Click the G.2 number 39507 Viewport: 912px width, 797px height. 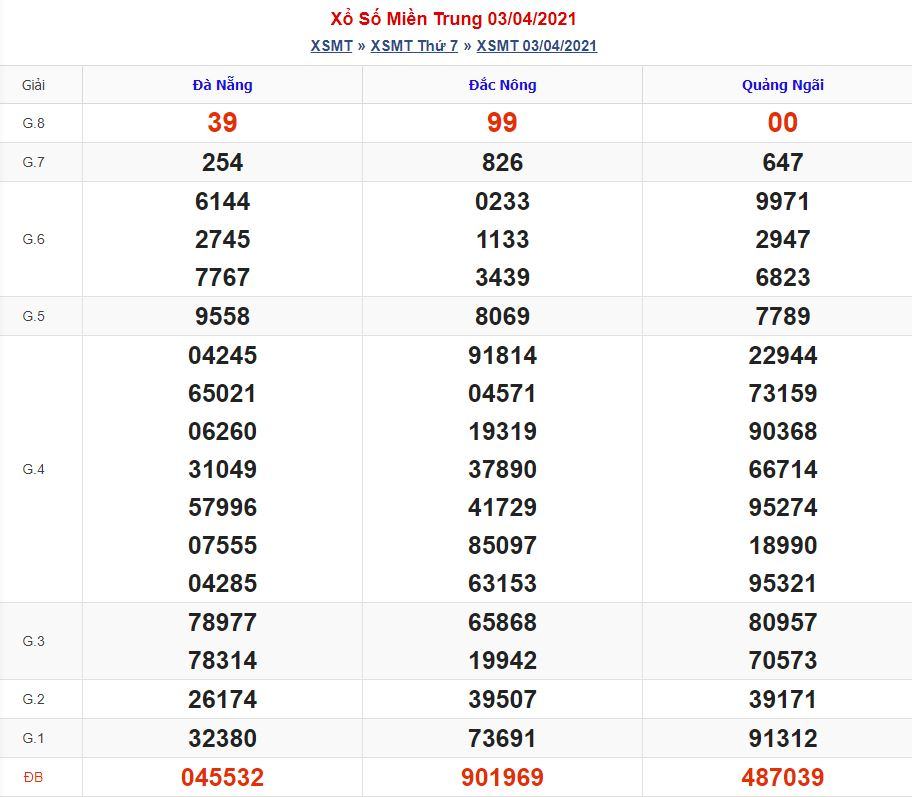coord(503,699)
